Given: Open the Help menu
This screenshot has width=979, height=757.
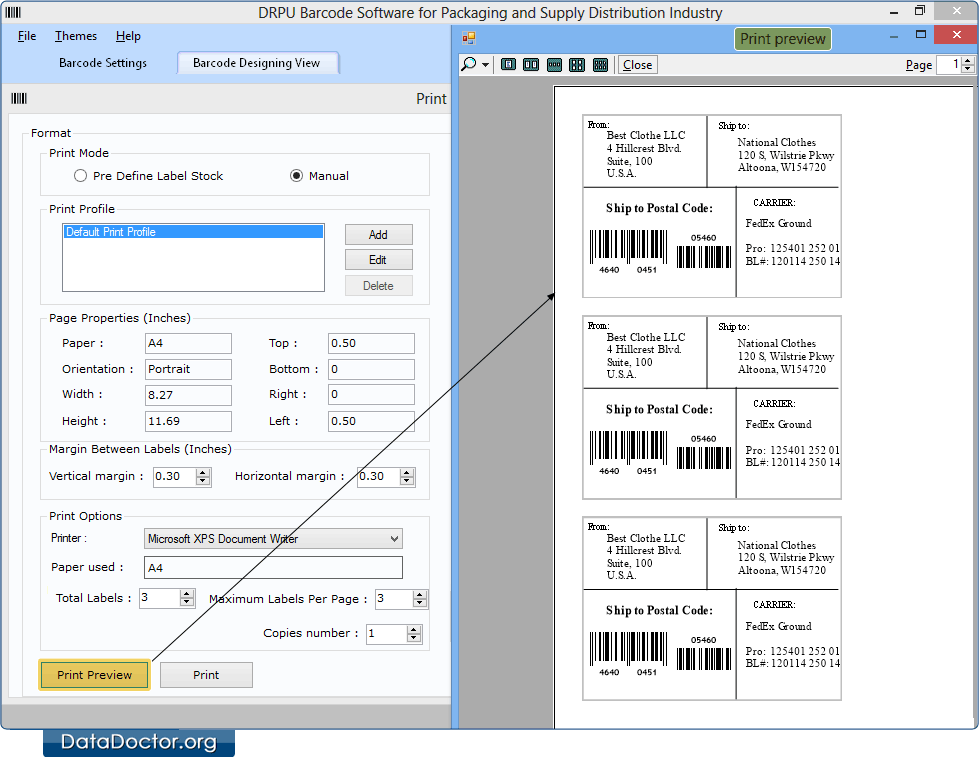Looking at the screenshot, I should (x=128, y=36).
